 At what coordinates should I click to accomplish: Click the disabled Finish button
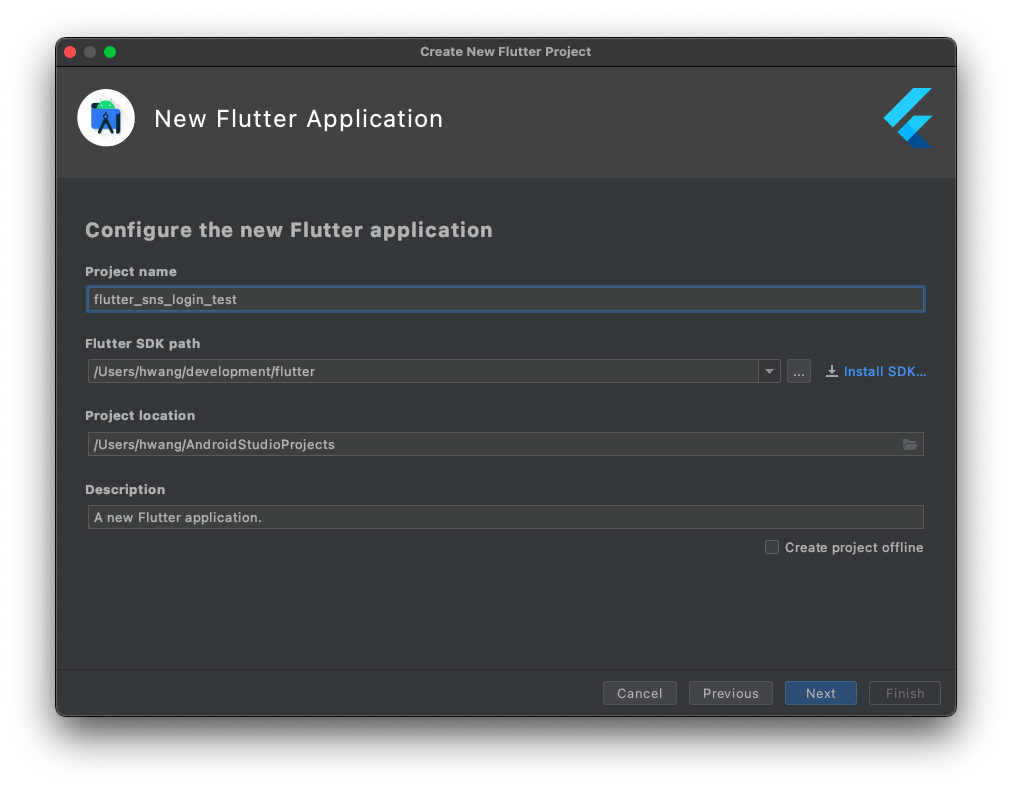pyautogui.click(x=904, y=693)
